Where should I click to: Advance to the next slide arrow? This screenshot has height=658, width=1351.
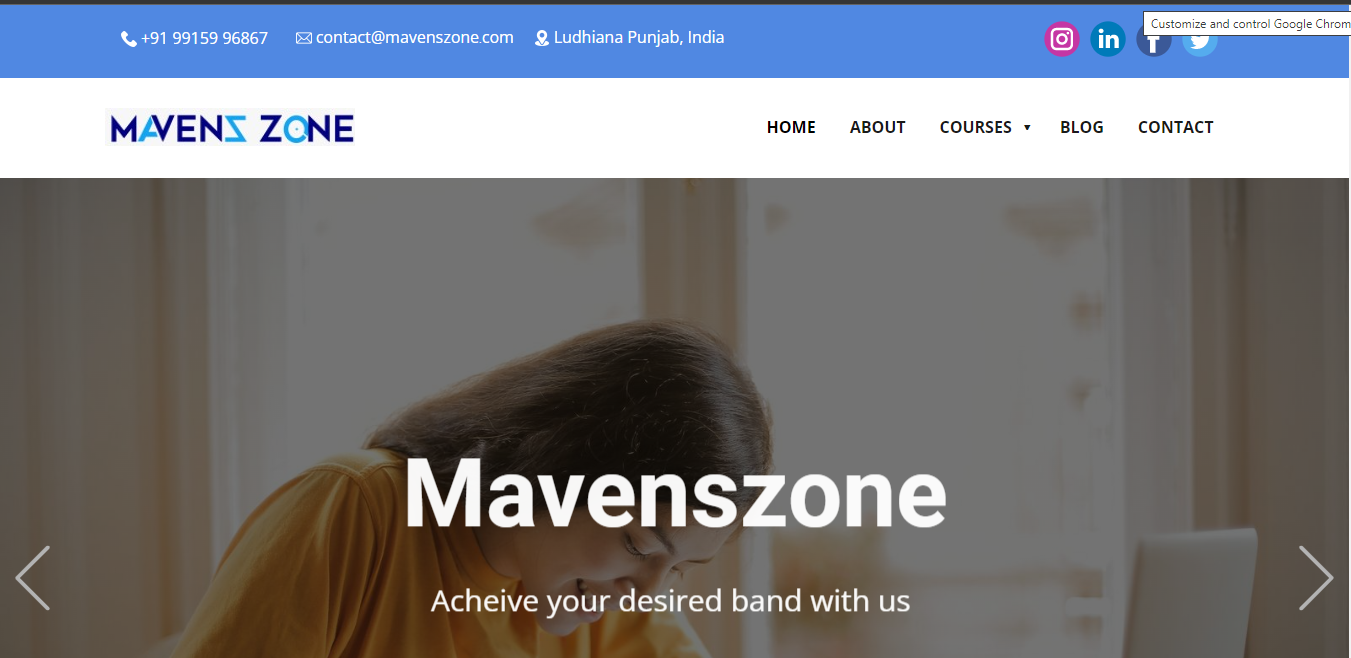(x=1316, y=578)
